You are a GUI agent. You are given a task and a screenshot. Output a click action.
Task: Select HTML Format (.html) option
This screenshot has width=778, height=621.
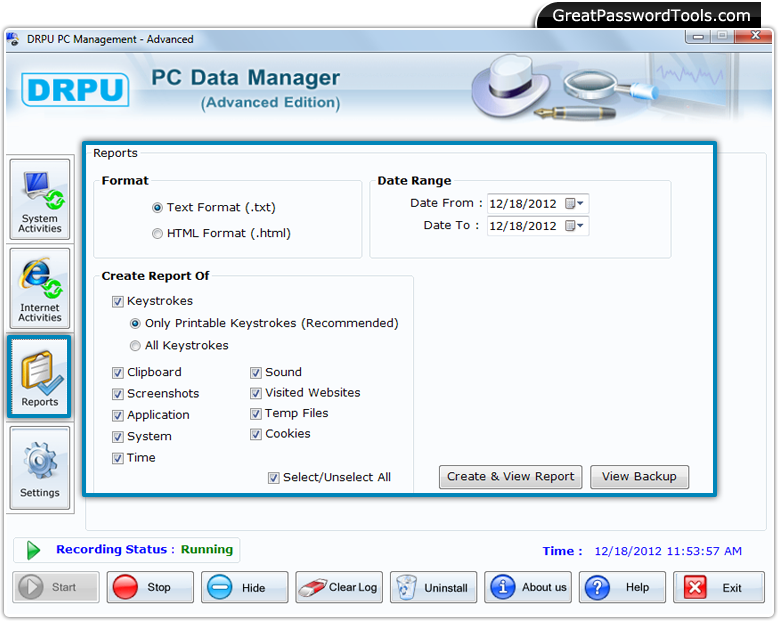[157, 233]
